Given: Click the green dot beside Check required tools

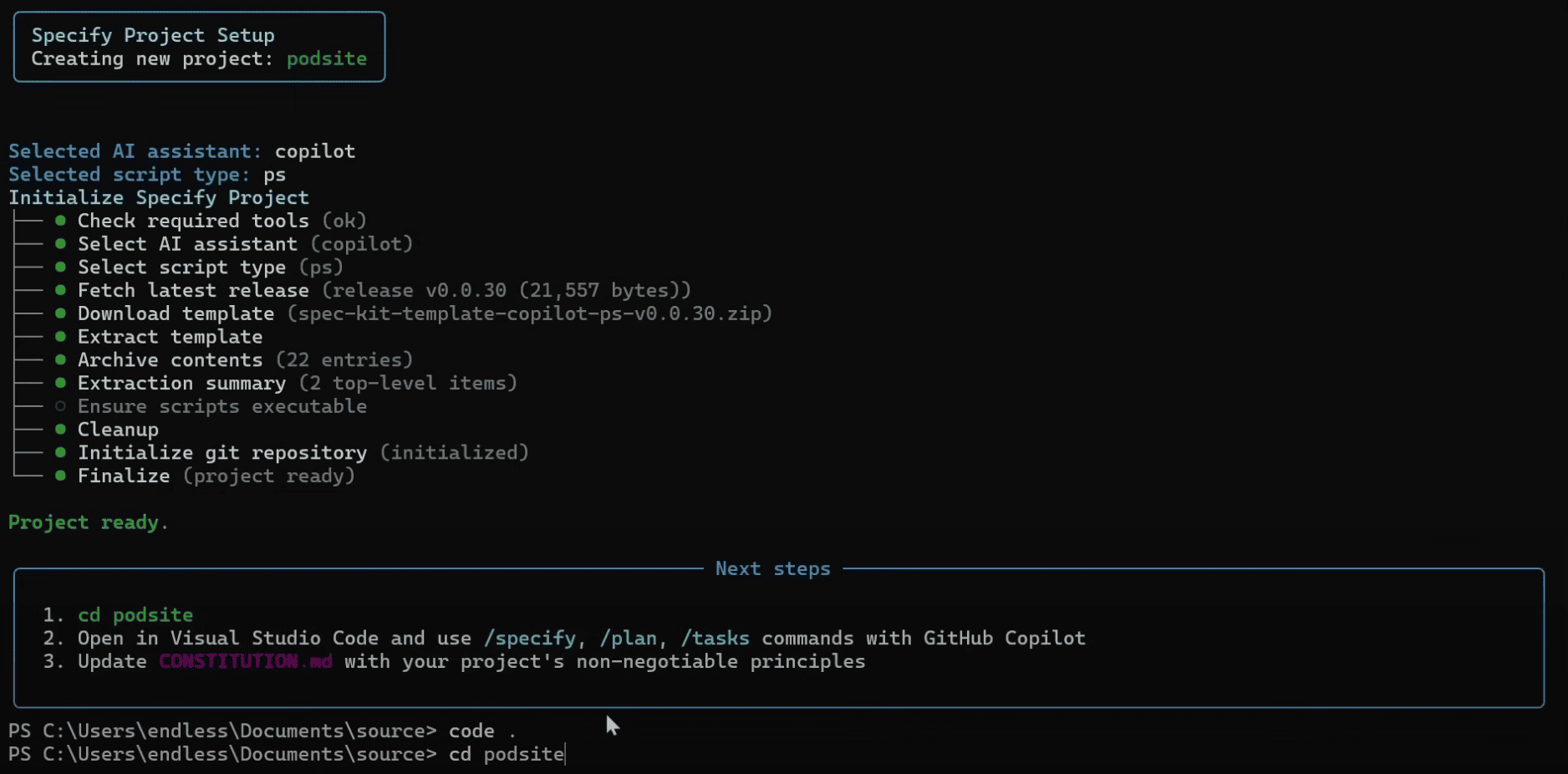Looking at the screenshot, I should (x=61, y=221).
